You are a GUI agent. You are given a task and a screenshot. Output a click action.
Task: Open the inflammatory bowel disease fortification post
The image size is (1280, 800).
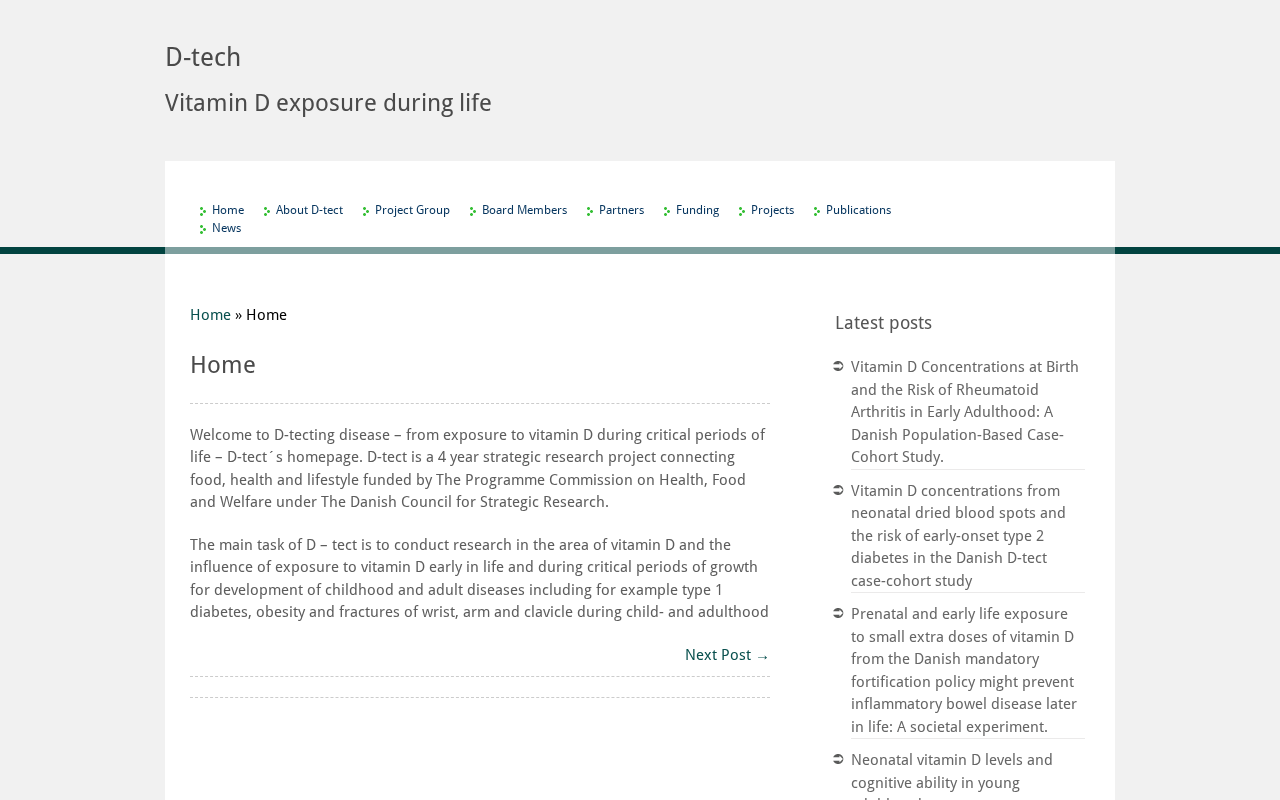(x=963, y=670)
